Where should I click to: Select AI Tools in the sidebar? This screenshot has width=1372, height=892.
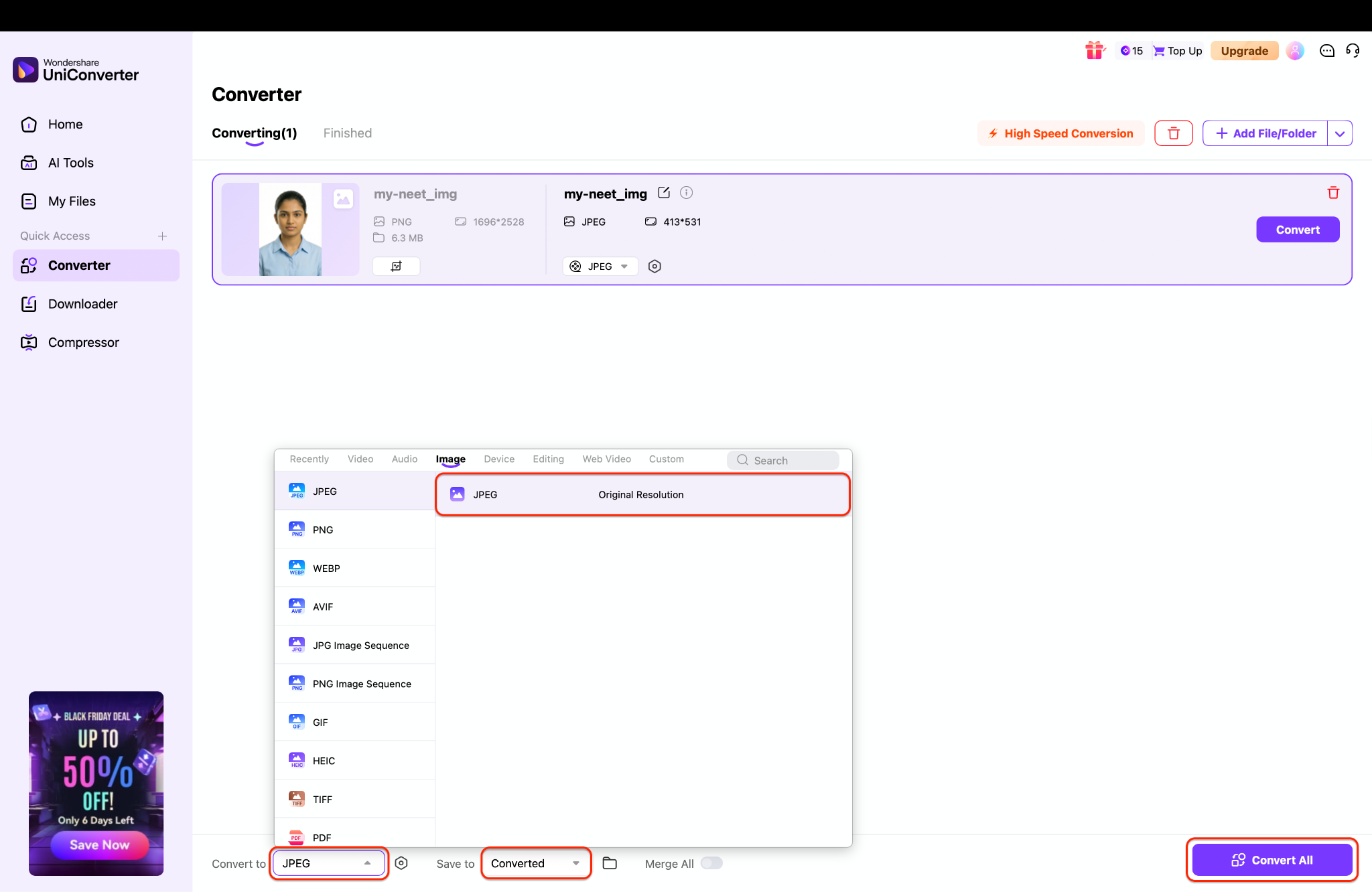(71, 162)
